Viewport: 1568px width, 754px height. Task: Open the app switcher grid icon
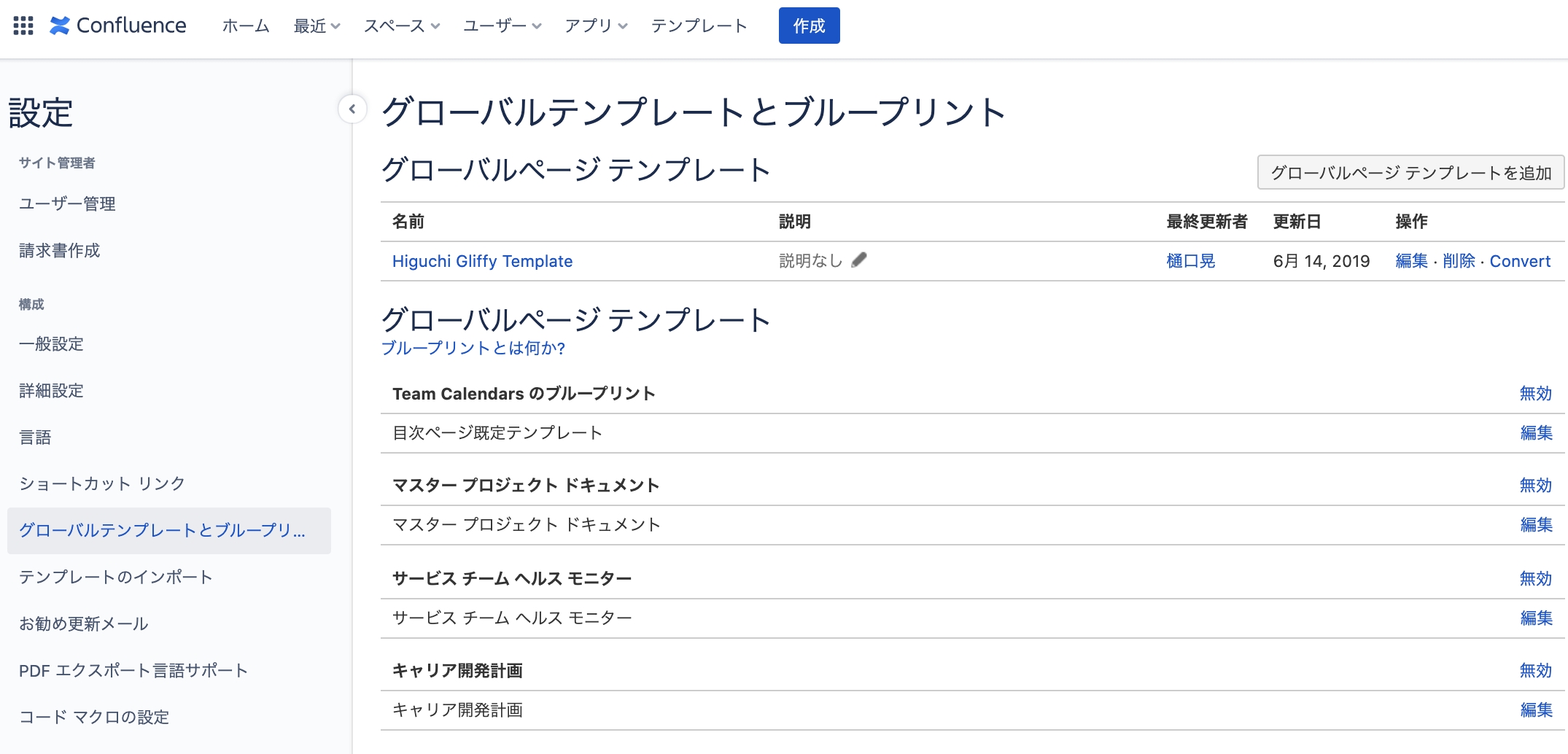(23, 26)
